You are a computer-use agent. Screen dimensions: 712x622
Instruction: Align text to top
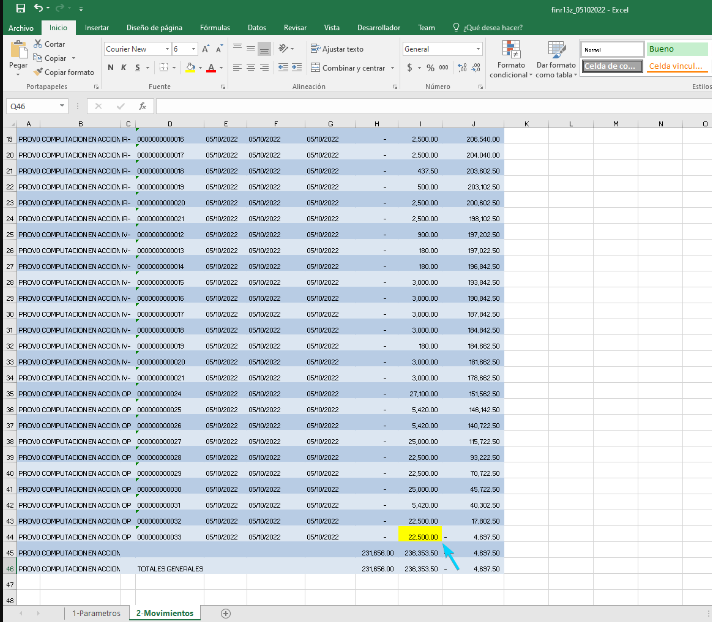tap(237, 48)
